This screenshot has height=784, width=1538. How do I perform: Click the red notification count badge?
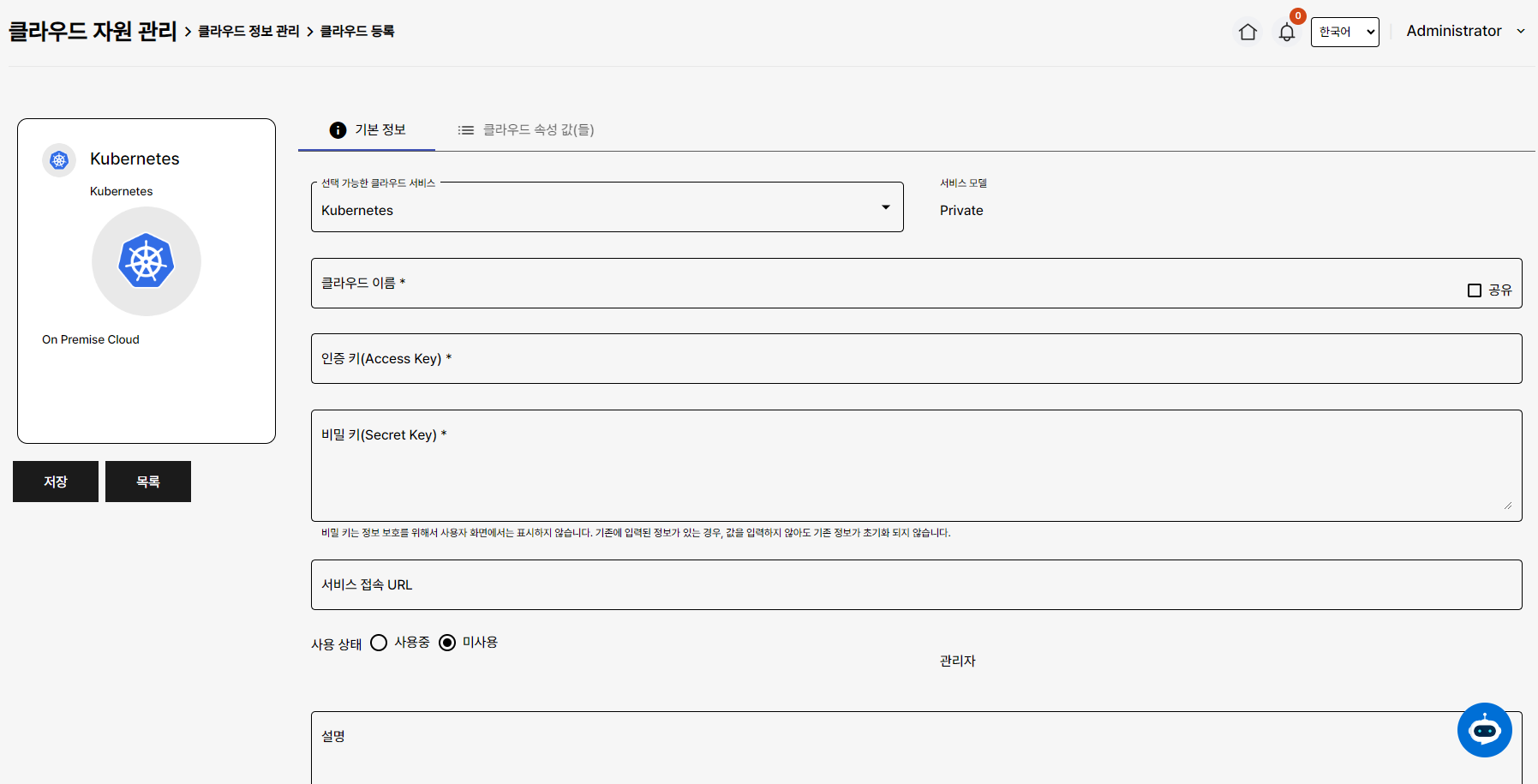pyautogui.click(x=1298, y=15)
